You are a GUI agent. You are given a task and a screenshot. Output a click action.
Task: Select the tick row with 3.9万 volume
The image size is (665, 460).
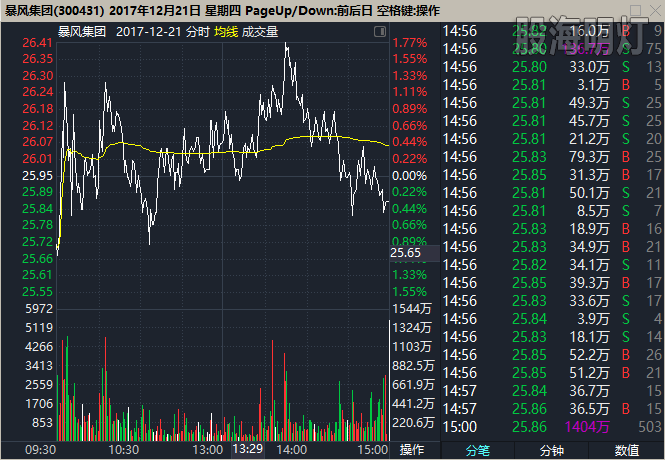[552, 319]
